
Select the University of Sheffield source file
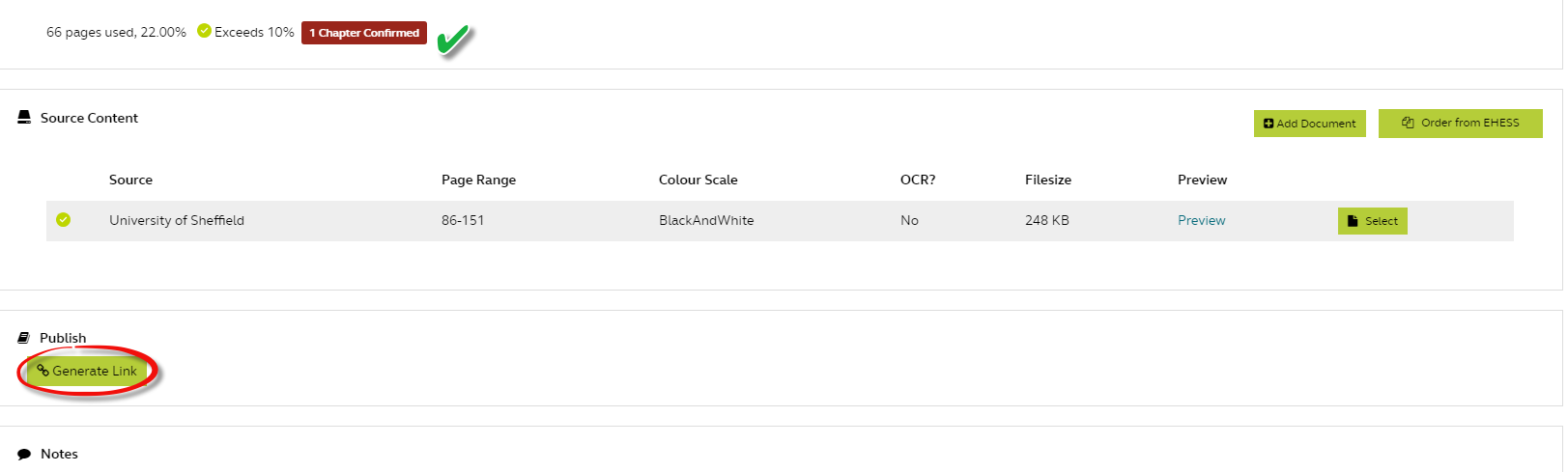(1372, 221)
